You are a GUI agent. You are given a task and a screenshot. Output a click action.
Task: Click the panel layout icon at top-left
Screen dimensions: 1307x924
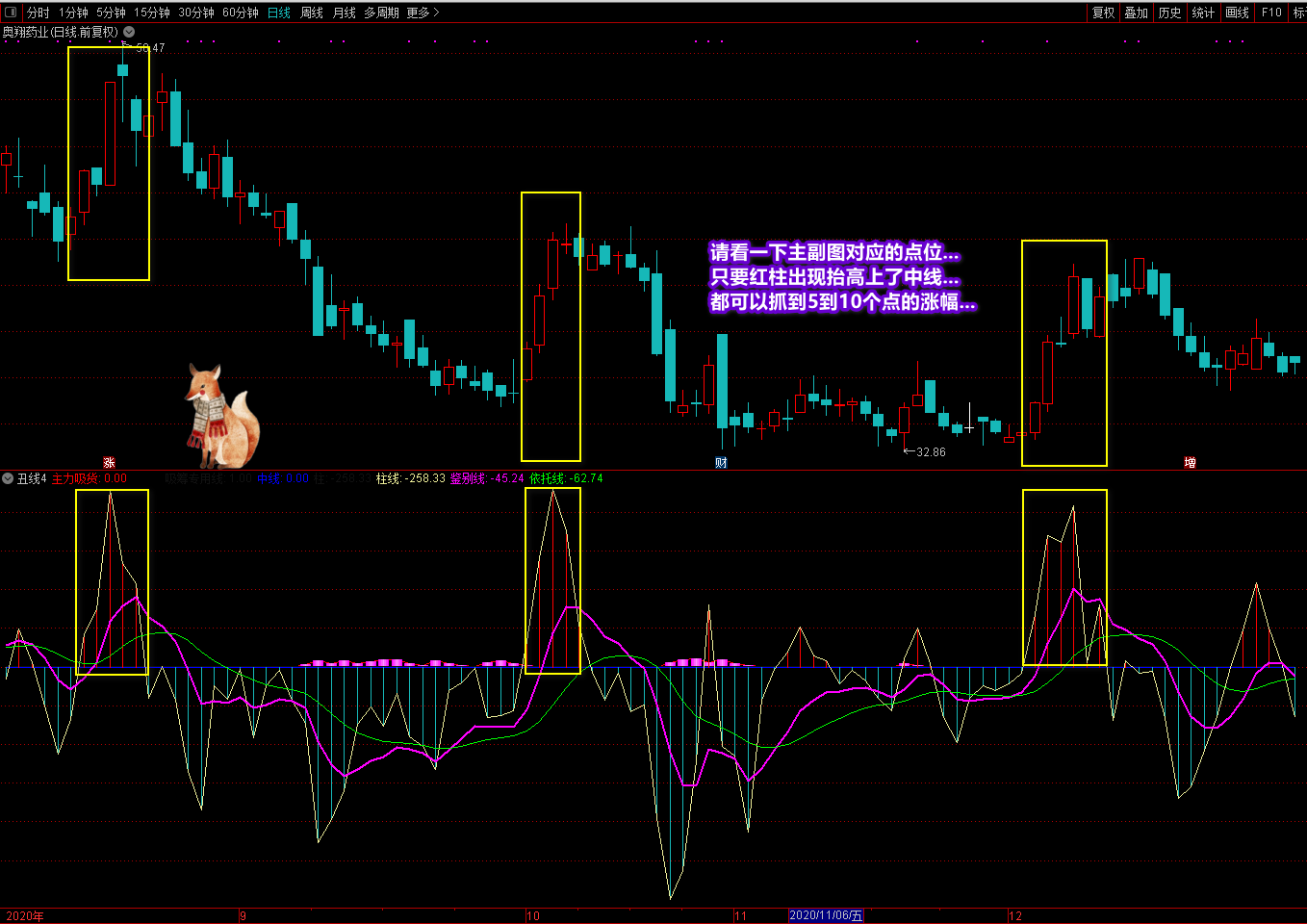tap(11, 13)
